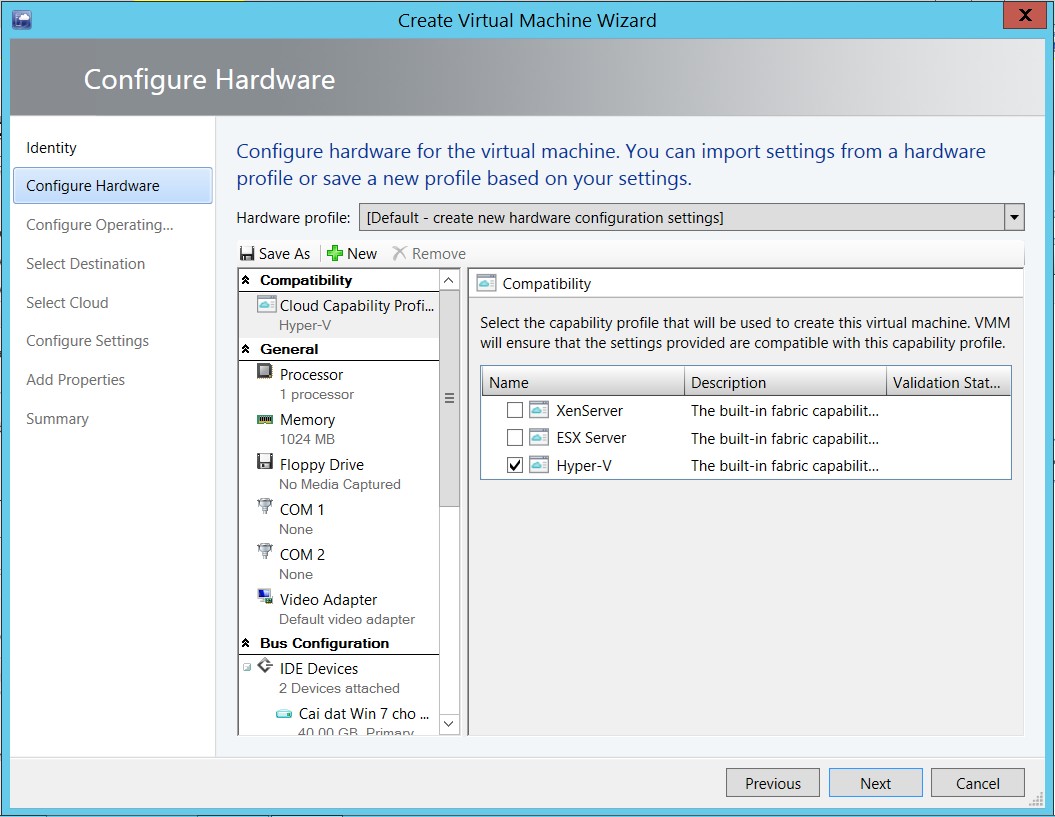Click the Video Adapter icon
Viewport: 1055px width, 817px height.
(264, 597)
